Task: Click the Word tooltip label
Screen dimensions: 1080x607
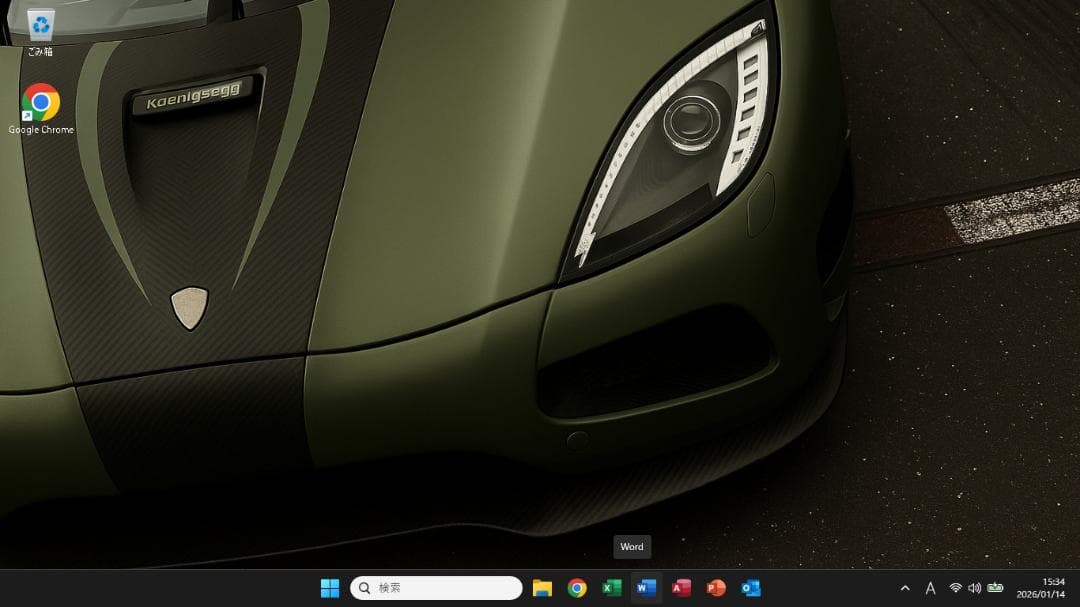Action: click(631, 547)
